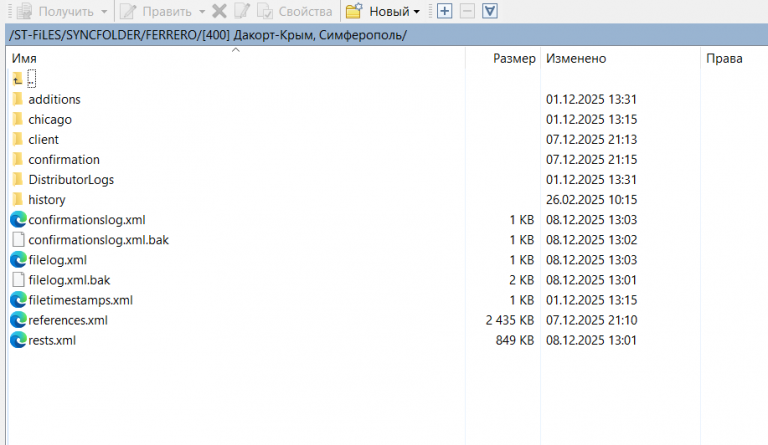Click the rename icon in toolbar

tap(242, 11)
